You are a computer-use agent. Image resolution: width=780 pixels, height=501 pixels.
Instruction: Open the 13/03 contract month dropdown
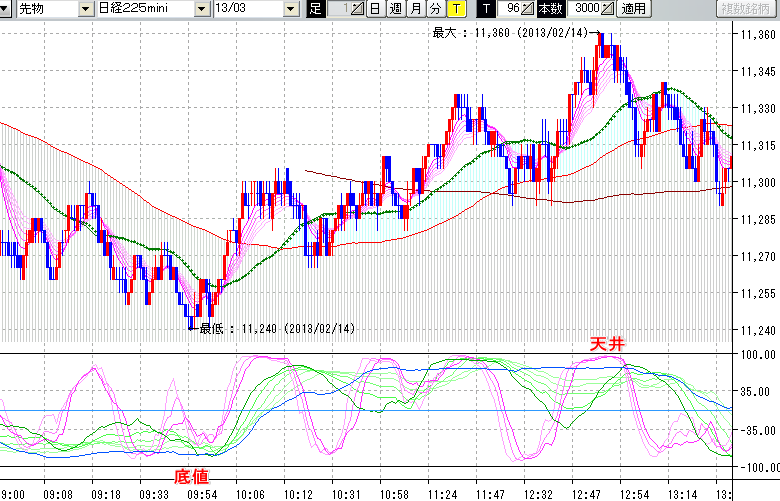290,9
